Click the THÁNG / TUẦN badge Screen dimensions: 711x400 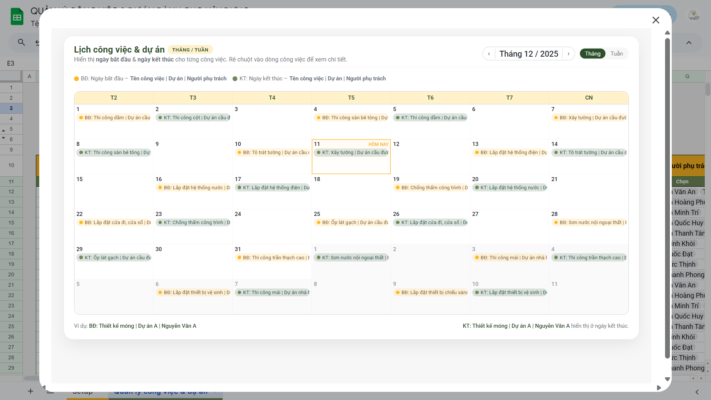189,49
